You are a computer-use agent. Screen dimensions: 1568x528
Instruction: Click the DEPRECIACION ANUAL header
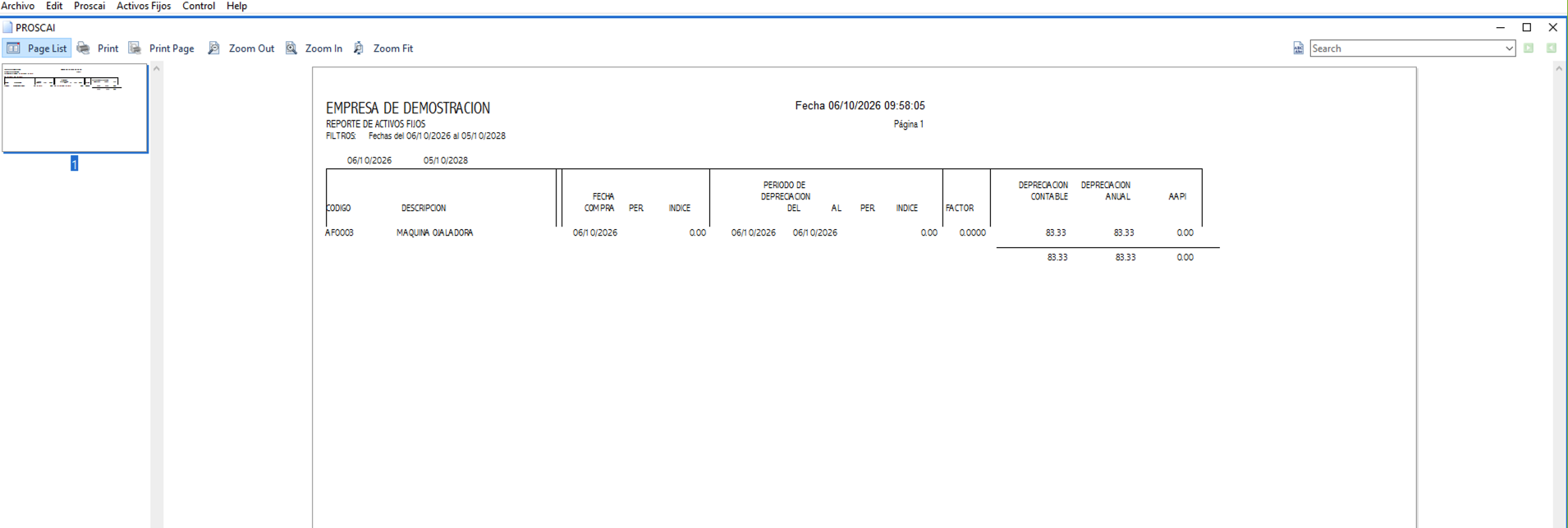(x=1106, y=191)
